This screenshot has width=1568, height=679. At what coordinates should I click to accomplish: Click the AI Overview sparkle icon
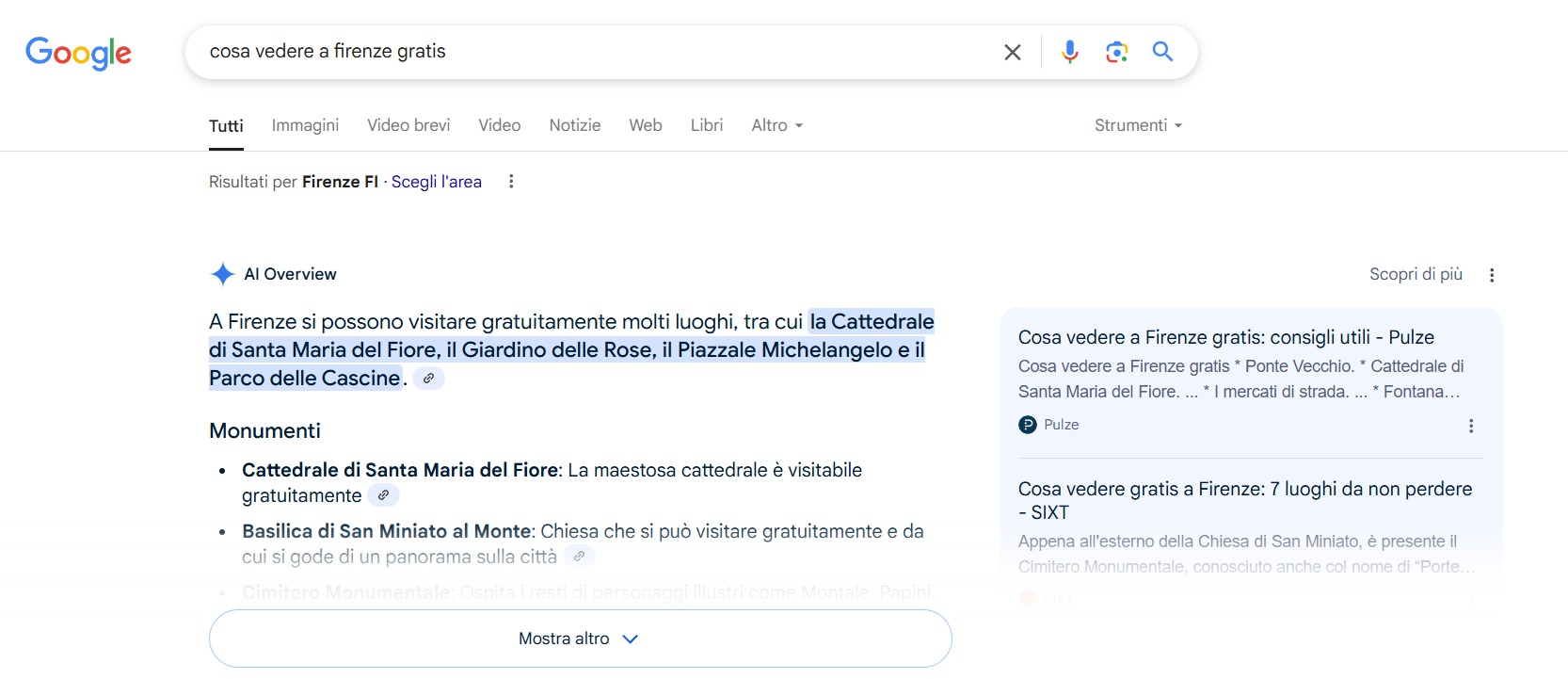[223, 274]
